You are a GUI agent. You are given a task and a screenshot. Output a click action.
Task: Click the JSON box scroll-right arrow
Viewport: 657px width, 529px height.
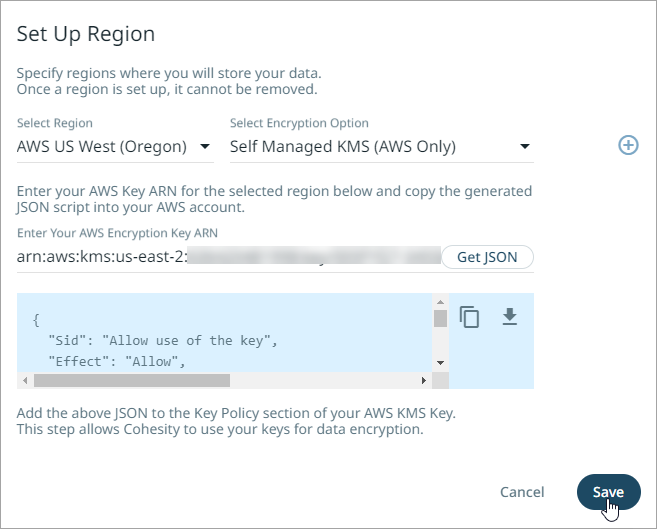click(423, 380)
